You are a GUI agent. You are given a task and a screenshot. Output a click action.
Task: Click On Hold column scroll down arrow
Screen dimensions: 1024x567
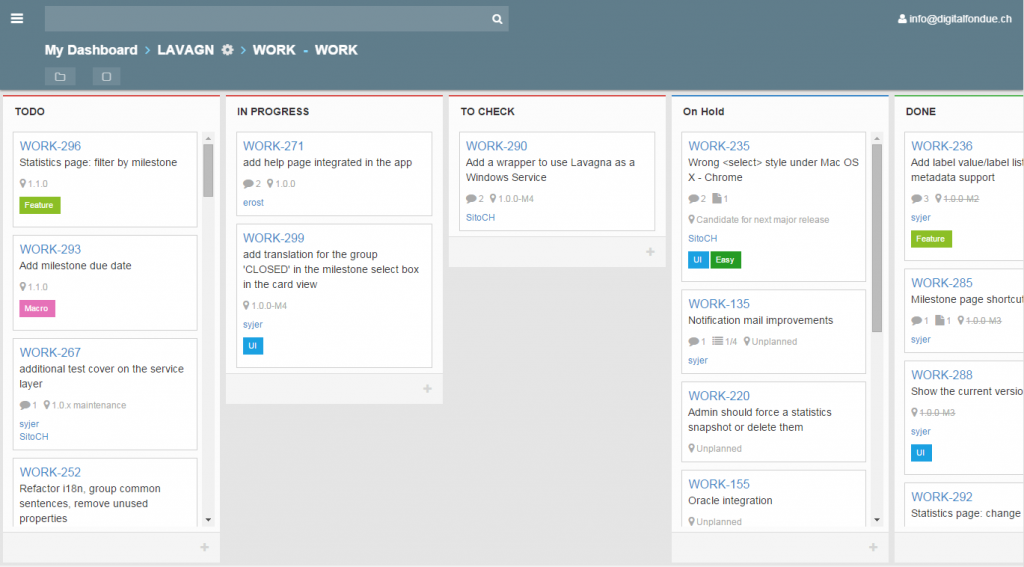[877, 520]
